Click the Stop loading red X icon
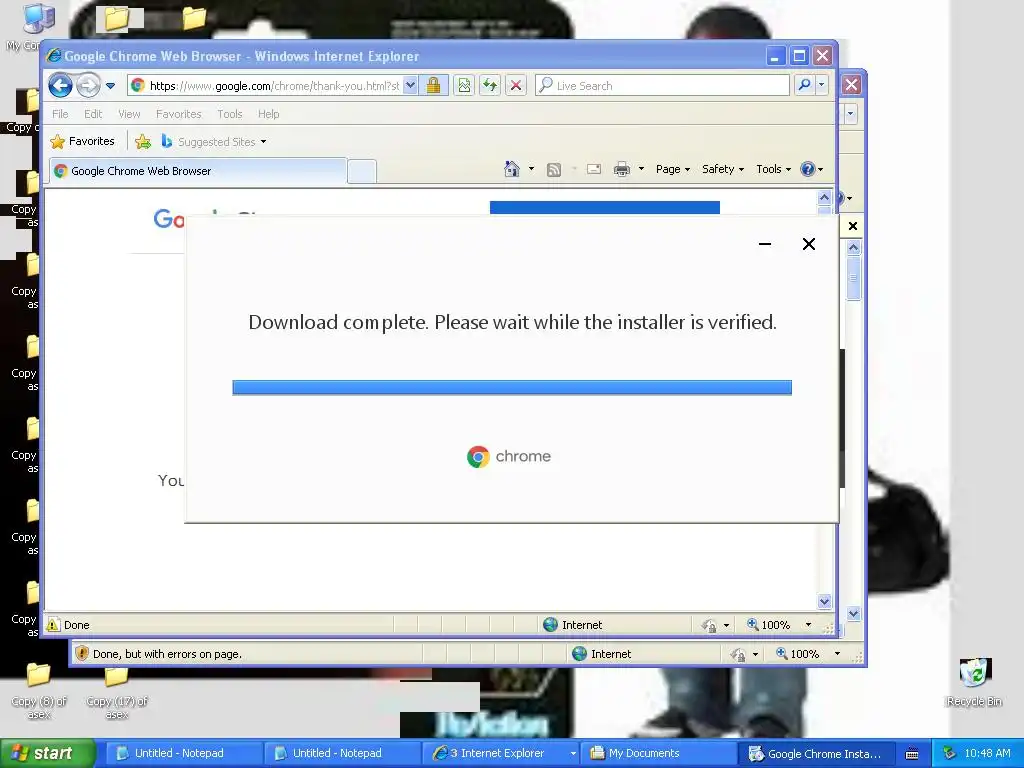 pyautogui.click(x=516, y=86)
